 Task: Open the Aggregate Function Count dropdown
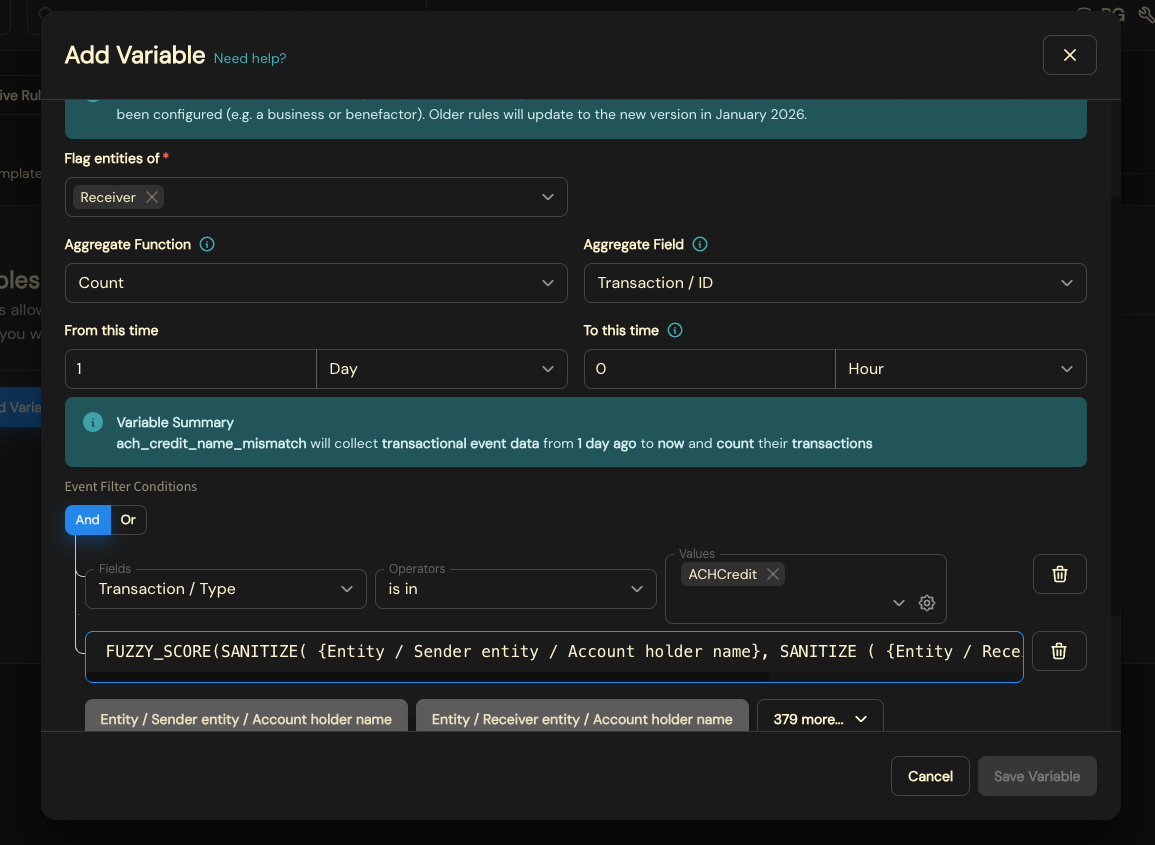pyautogui.click(x=316, y=283)
